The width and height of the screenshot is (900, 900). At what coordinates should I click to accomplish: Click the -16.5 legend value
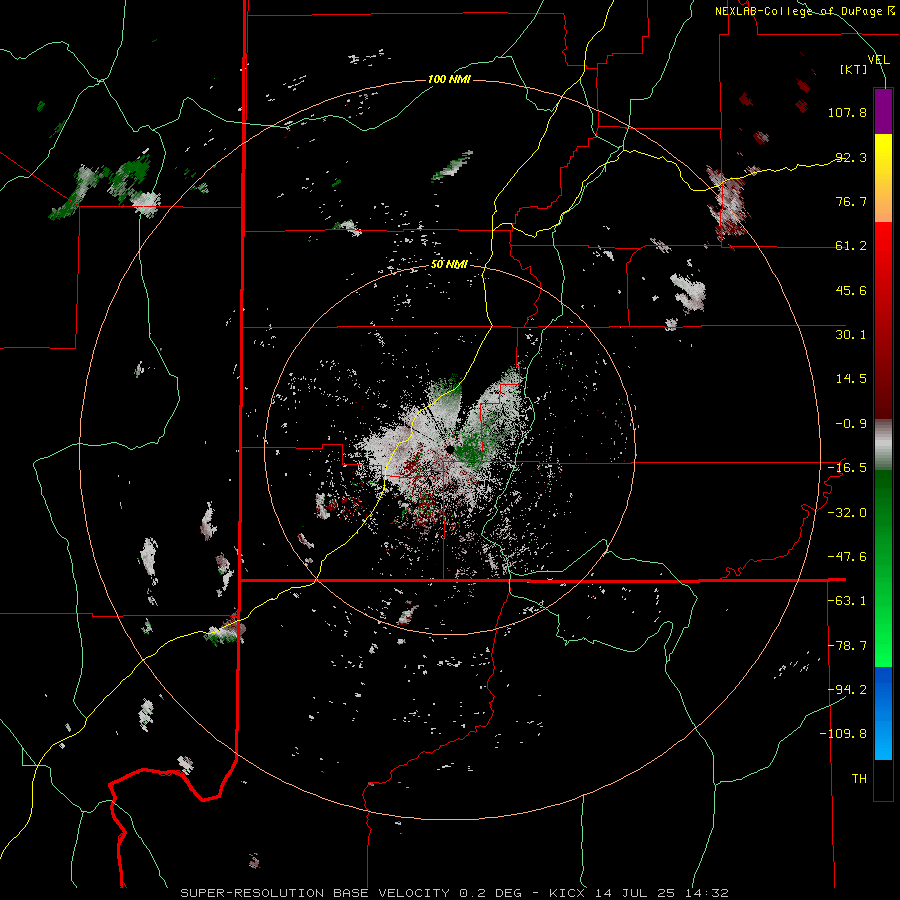(x=847, y=468)
